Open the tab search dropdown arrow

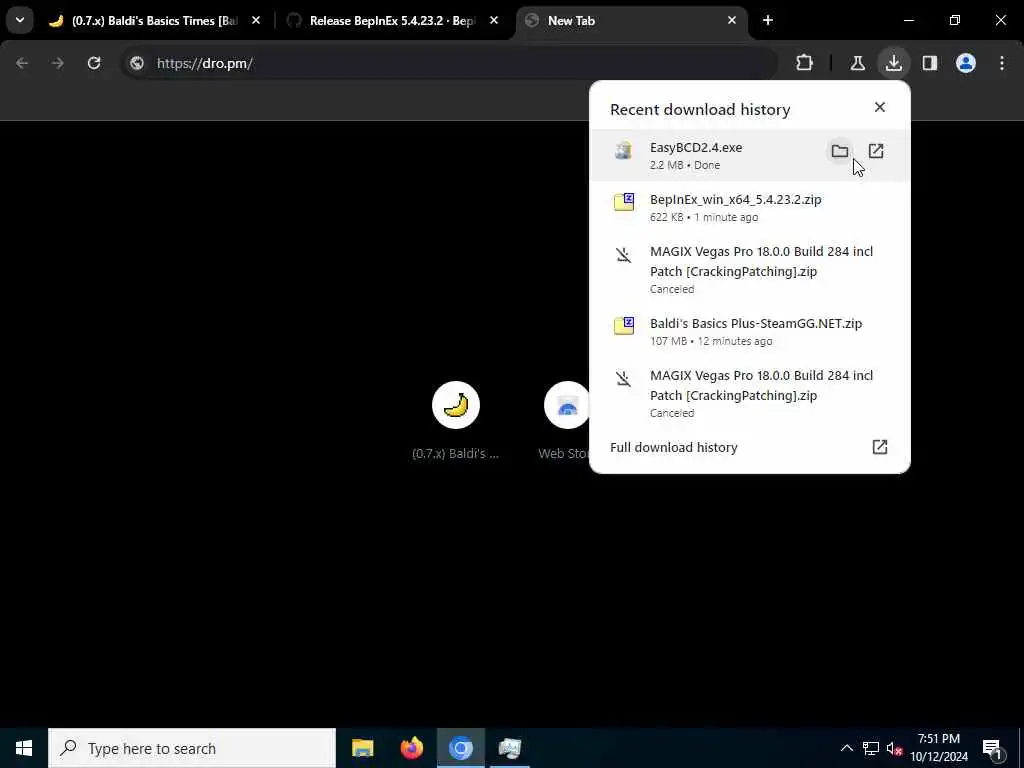click(20, 20)
